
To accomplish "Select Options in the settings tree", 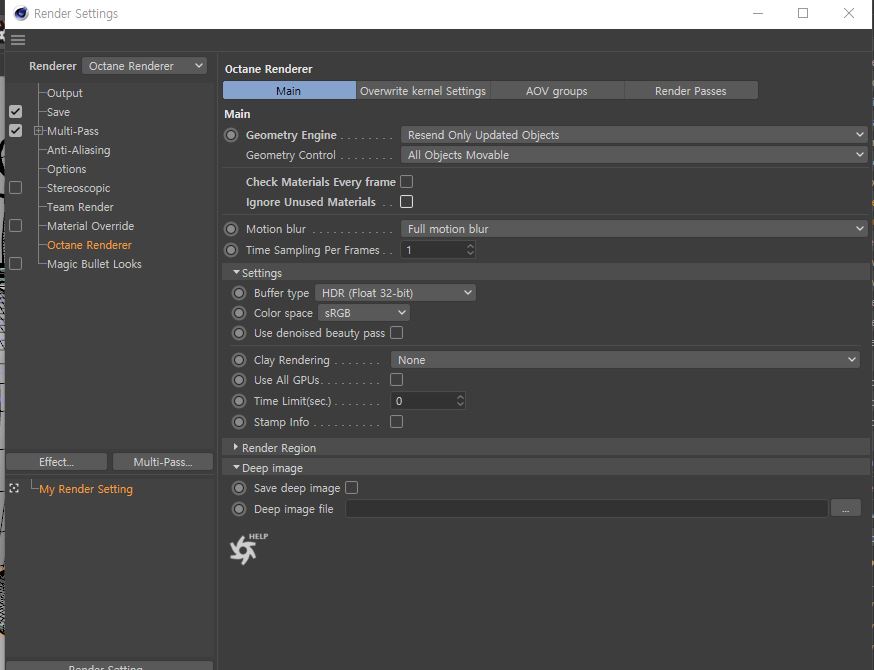I will tap(66, 169).
